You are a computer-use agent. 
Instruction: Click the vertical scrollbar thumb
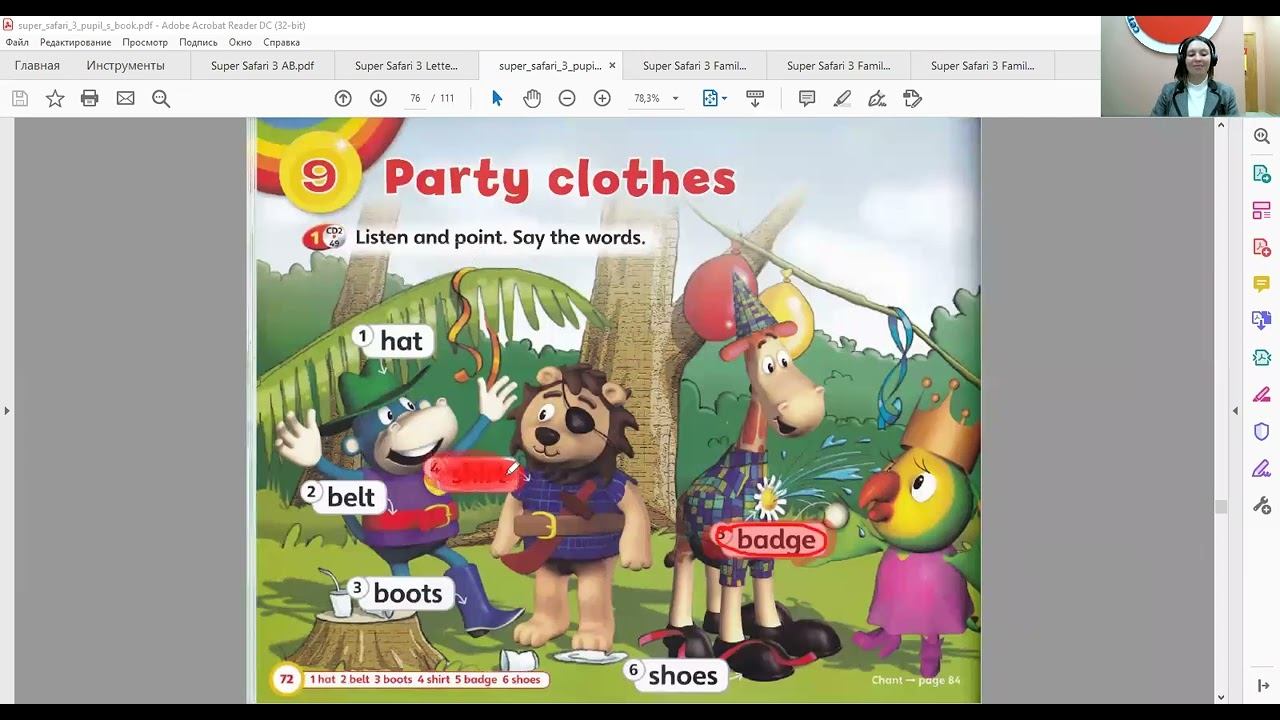click(x=1220, y=507)
